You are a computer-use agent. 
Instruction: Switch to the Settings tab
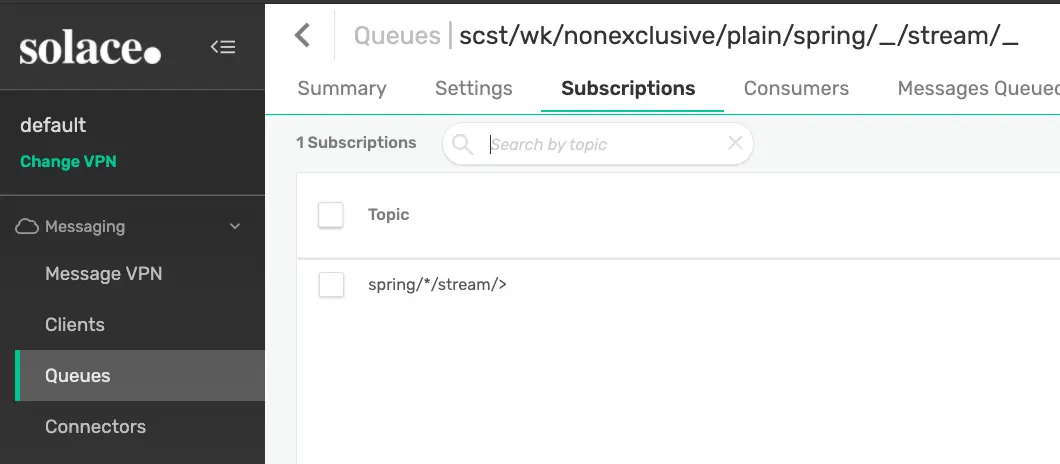(x=474, y=89)
